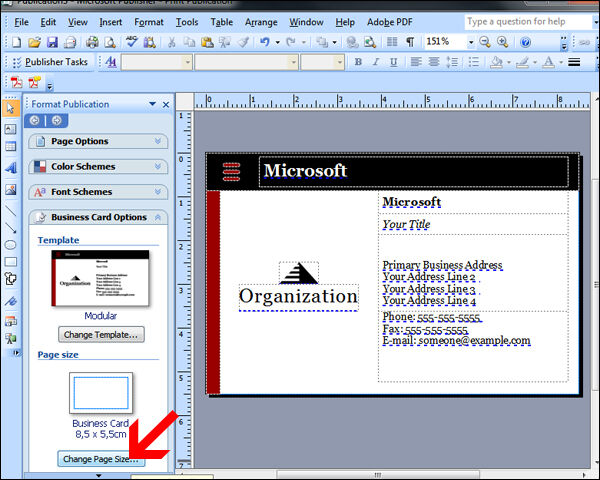Expand the Font Schemes section
Viewport: 600px width, 480px height.
pyautogui.click(x=98, y=192)
